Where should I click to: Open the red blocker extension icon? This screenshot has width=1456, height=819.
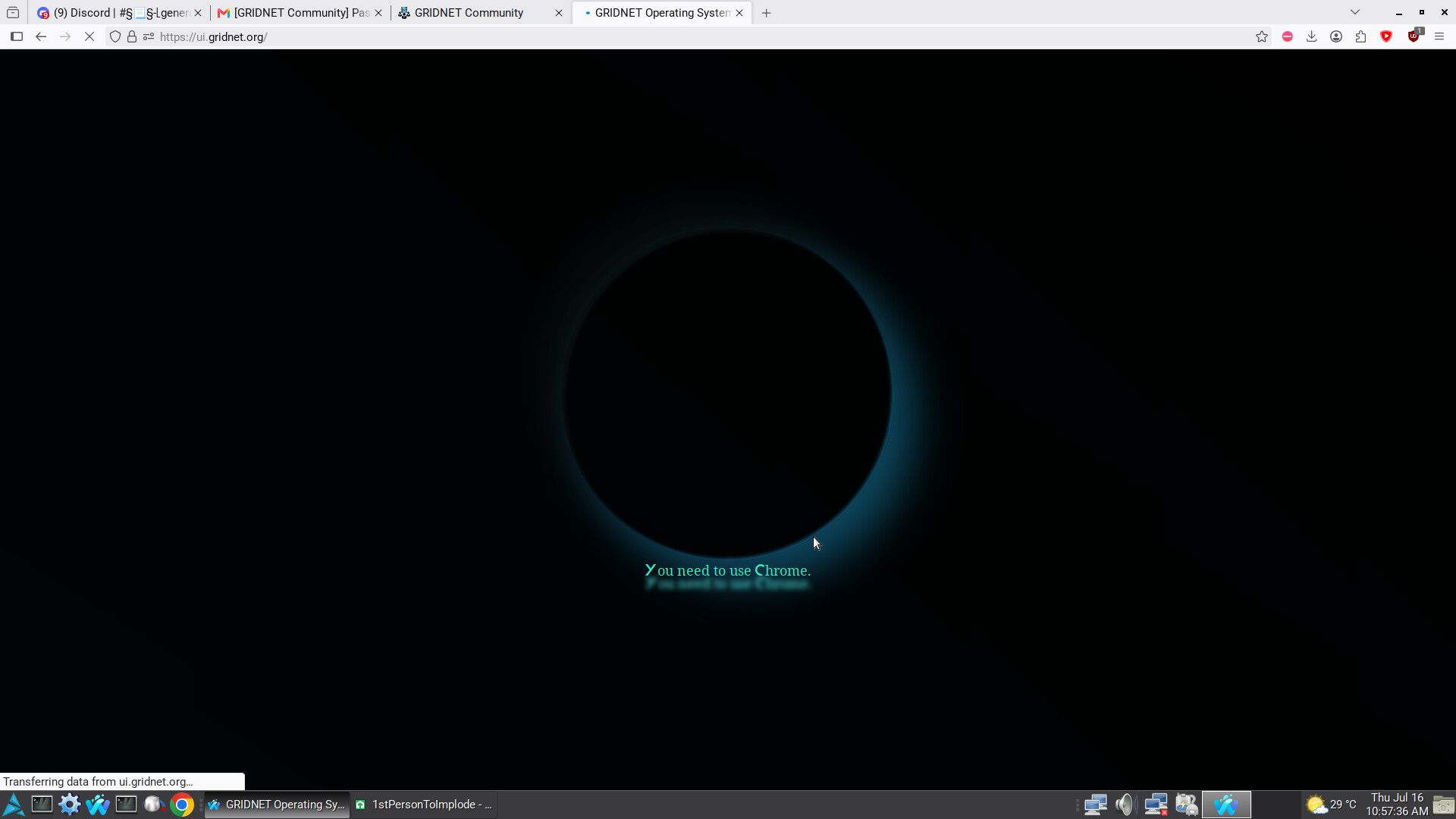tap(1288, 36)
